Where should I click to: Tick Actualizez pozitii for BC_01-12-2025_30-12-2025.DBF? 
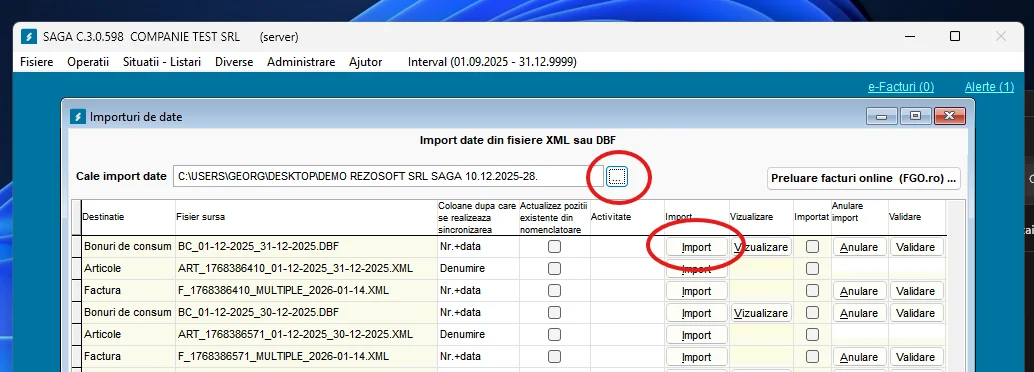[555, 313]
